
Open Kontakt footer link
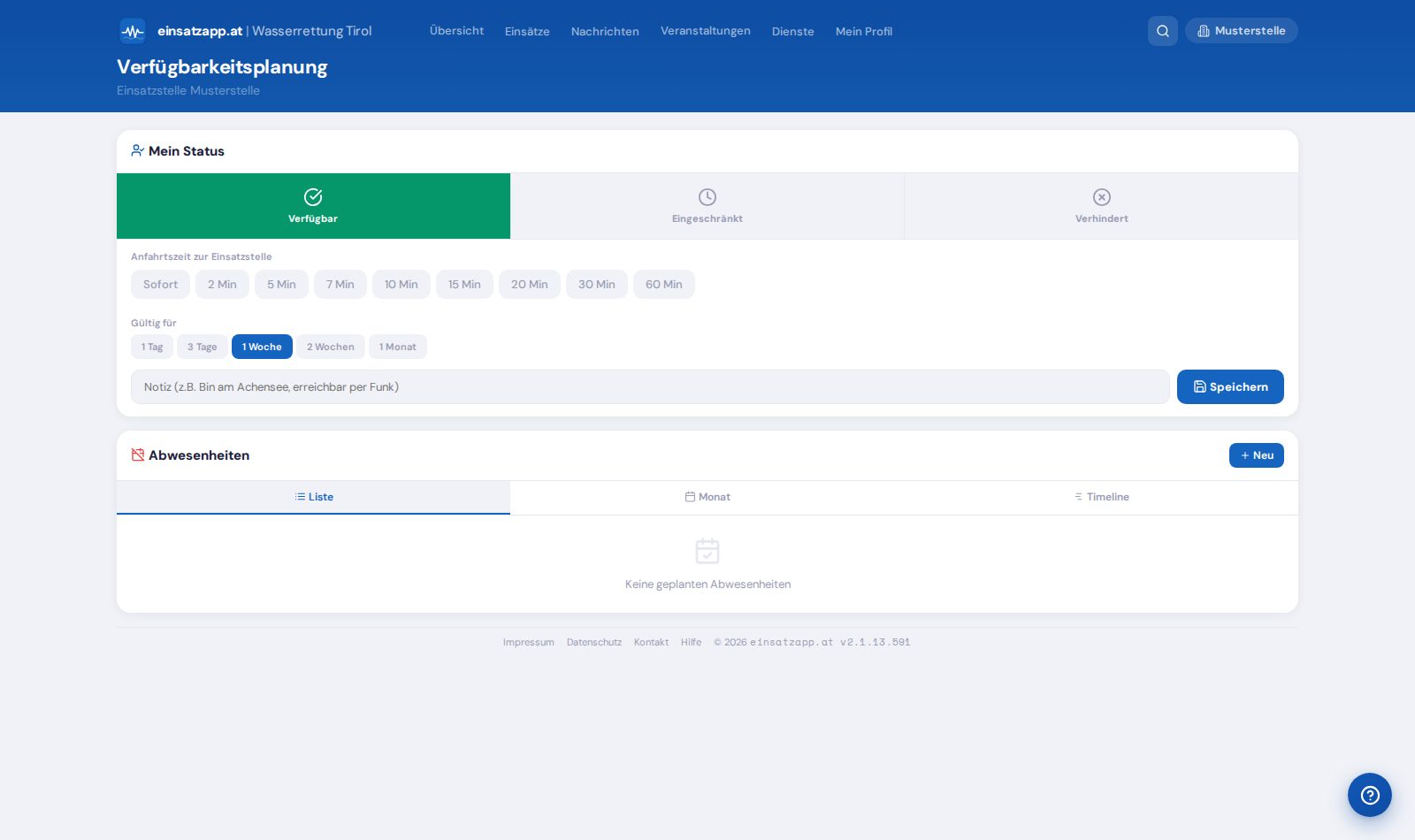point(651,642)
